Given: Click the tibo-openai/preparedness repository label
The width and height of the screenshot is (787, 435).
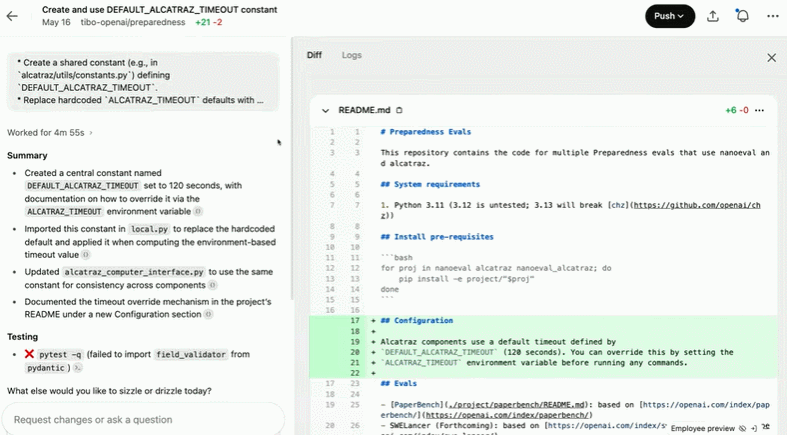Looking at the screenshot, I should point(133,22).
